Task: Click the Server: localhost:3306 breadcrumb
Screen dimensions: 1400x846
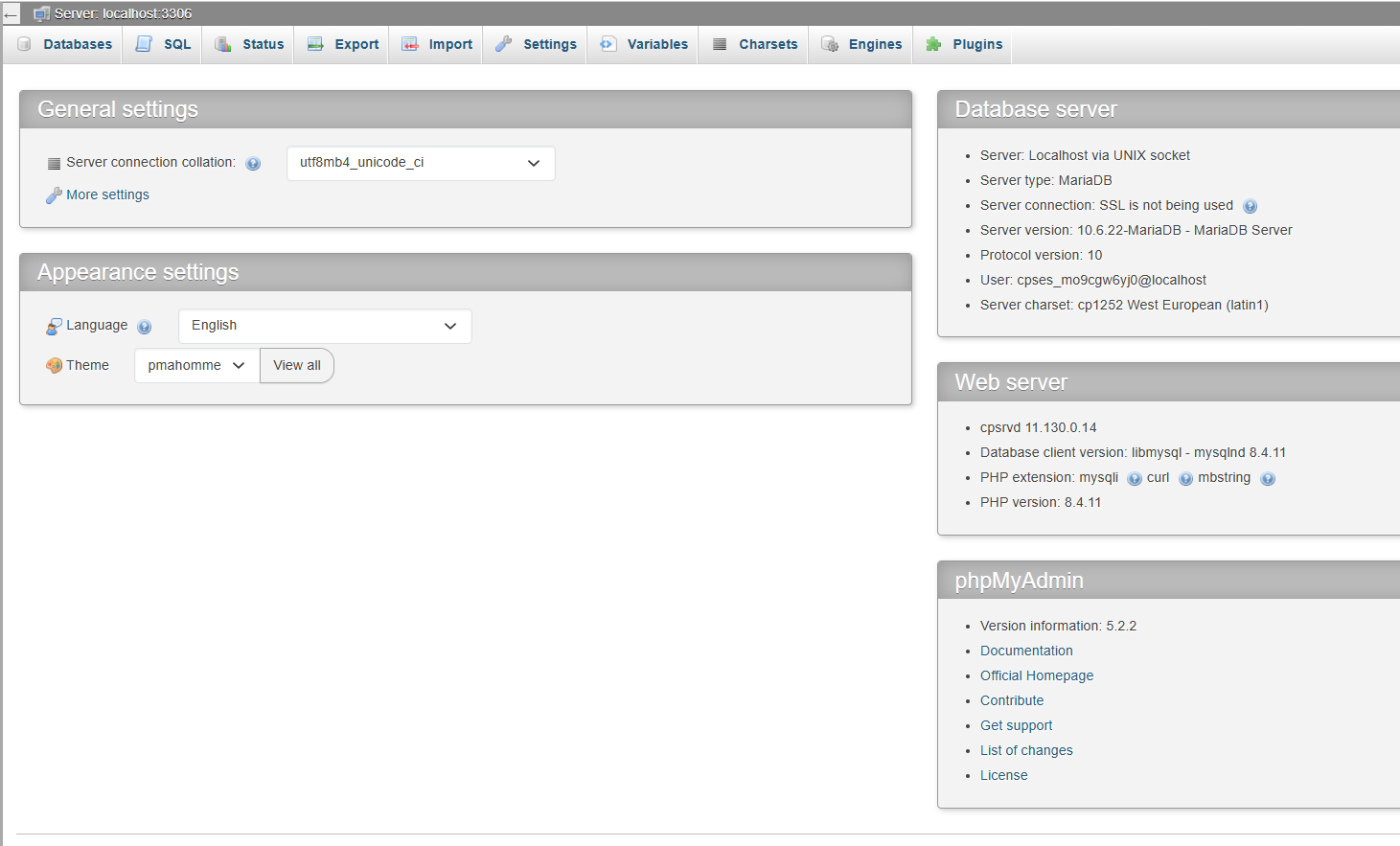Action: [123, 13]
